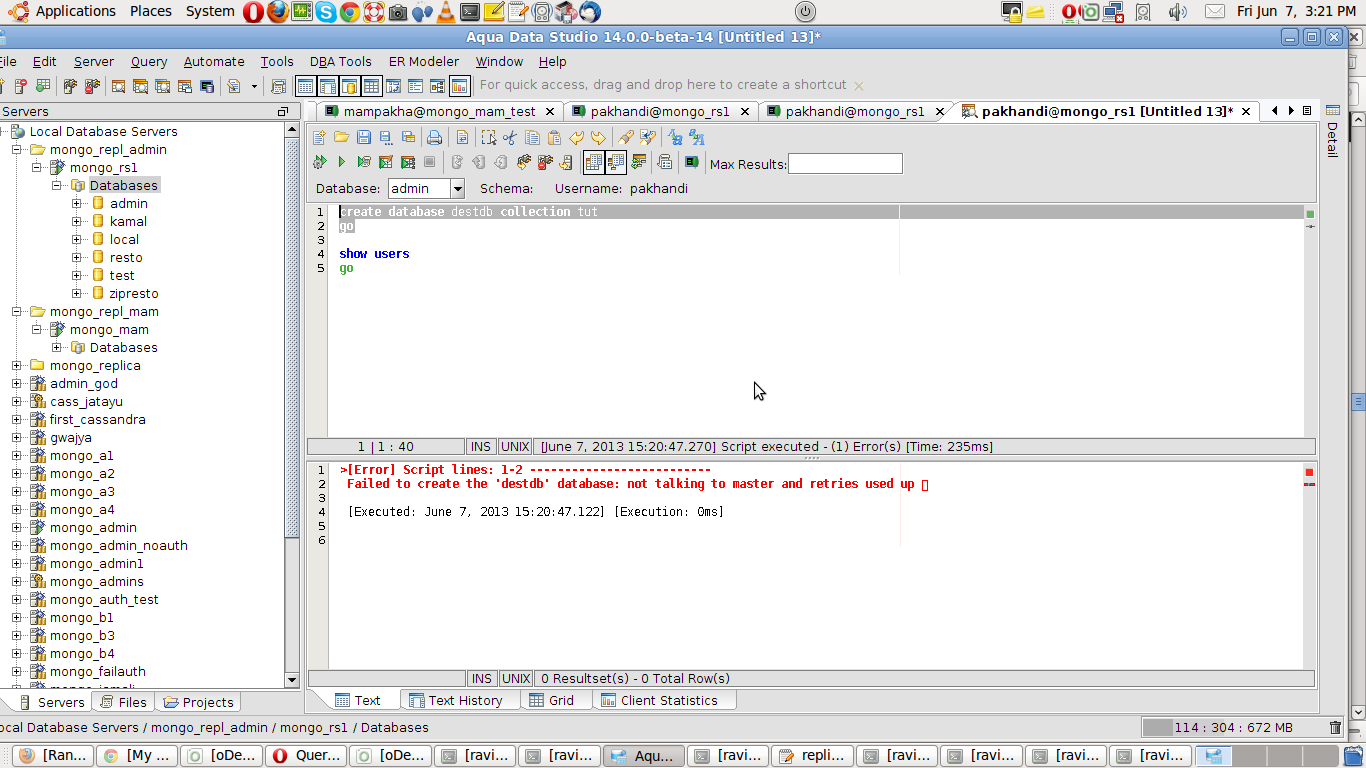Open the Automate menu
The image size is (1366, 768).
[x=214, y=61]
